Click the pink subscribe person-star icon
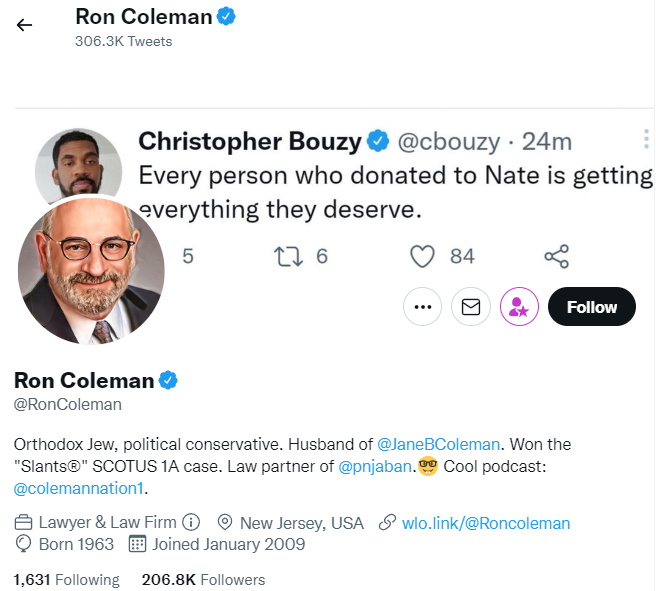656x591 pixels. tap(519, 307)
